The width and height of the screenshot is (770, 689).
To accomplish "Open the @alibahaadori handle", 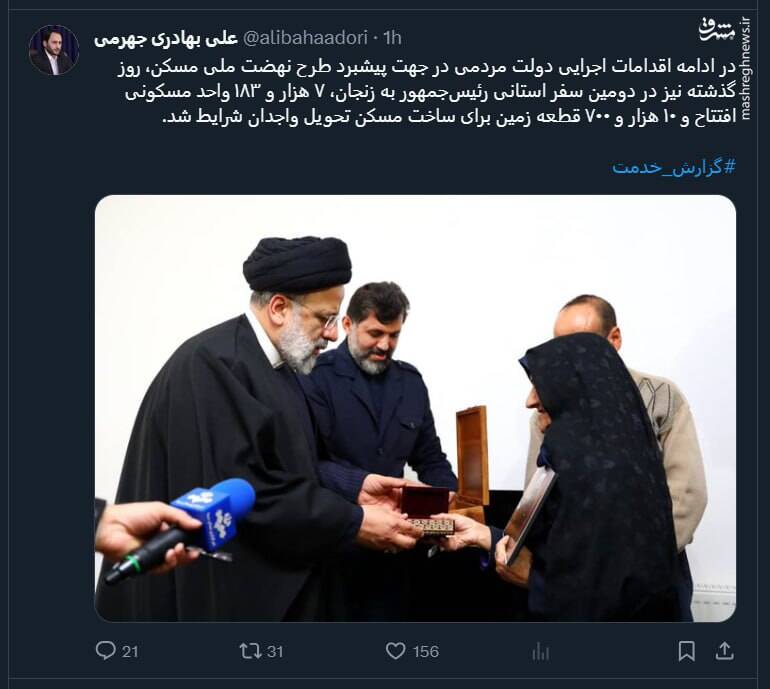I will [x=305, y=38].
